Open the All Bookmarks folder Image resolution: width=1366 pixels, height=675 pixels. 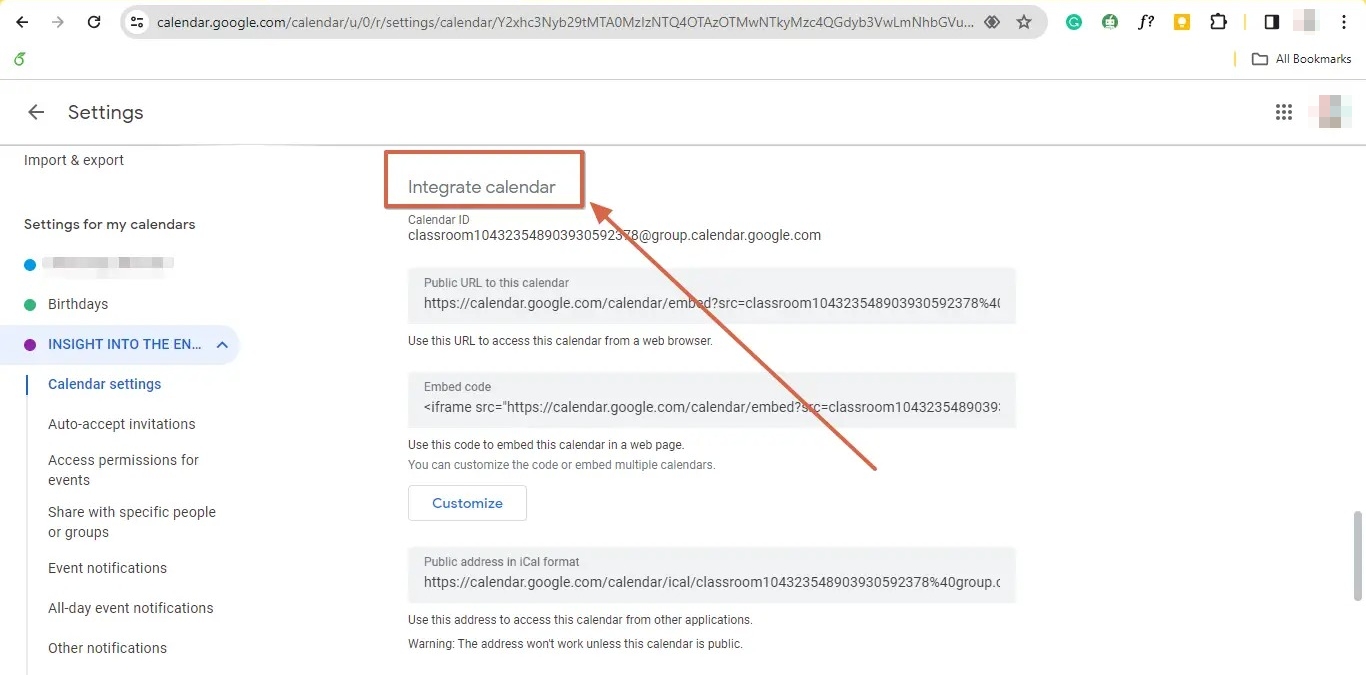(x=1302, y=59)
